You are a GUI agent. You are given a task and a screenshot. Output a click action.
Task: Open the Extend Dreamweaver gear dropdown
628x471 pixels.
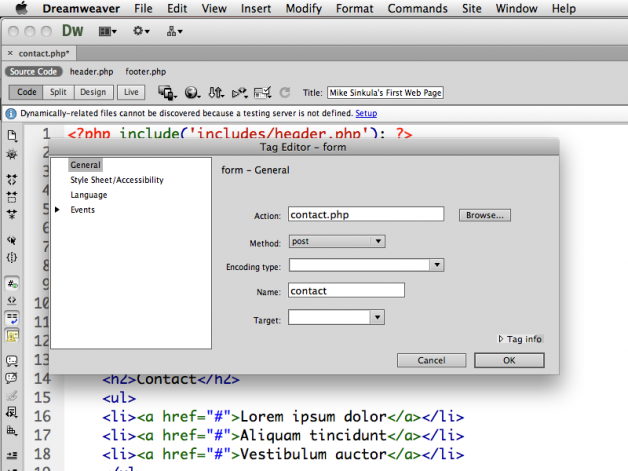[141, 31]
